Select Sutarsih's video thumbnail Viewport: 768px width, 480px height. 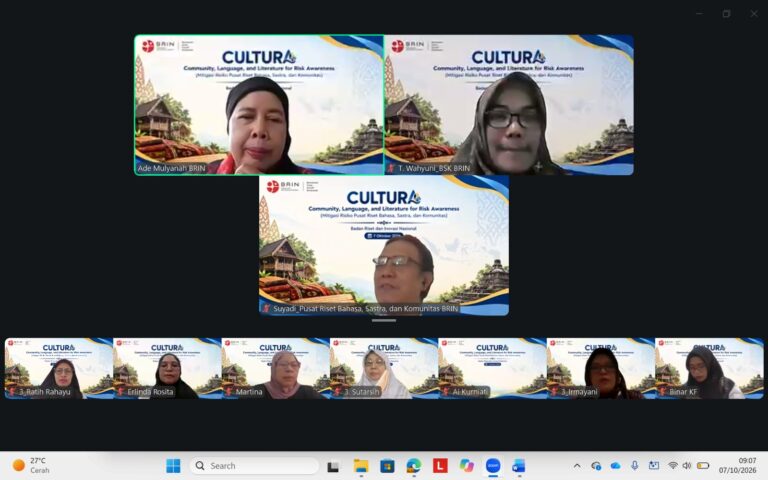point(384,368)
